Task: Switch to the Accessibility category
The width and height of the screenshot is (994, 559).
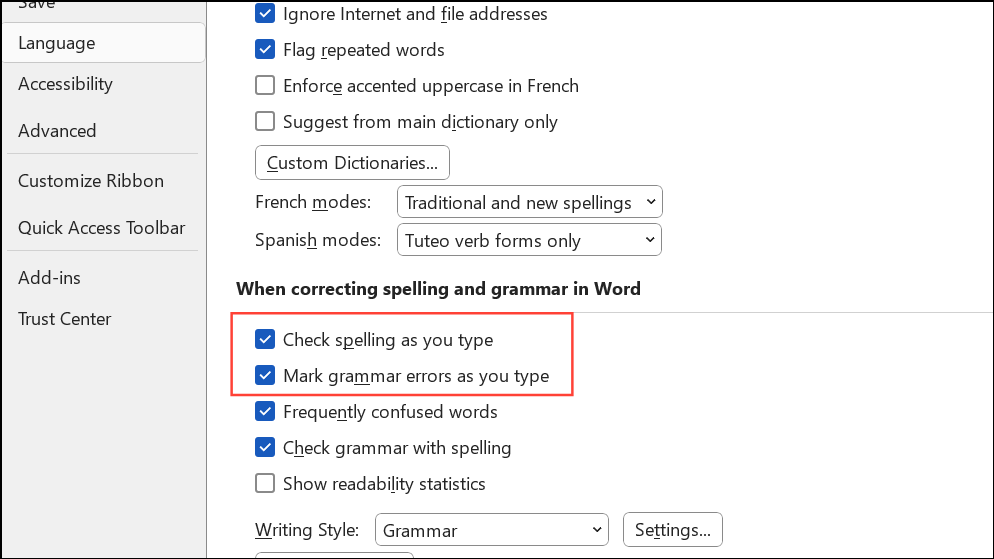Action: point(65,84)
